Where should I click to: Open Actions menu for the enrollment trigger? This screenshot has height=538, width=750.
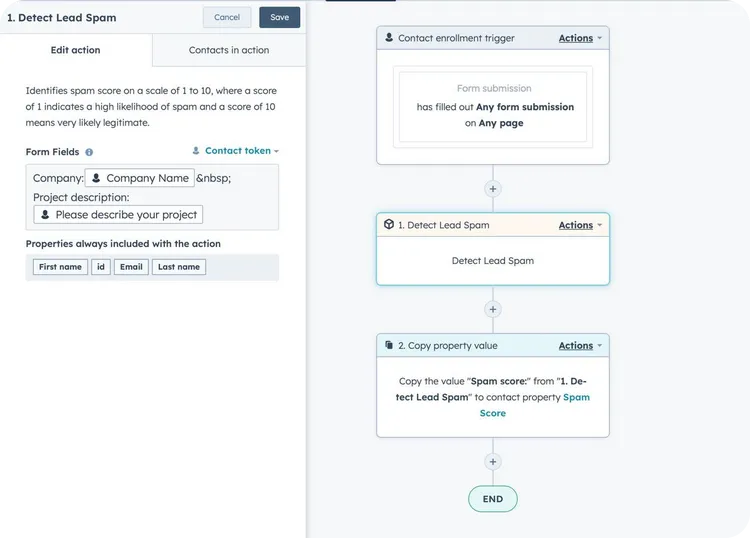pyautogui.click(x=580, y=38)
